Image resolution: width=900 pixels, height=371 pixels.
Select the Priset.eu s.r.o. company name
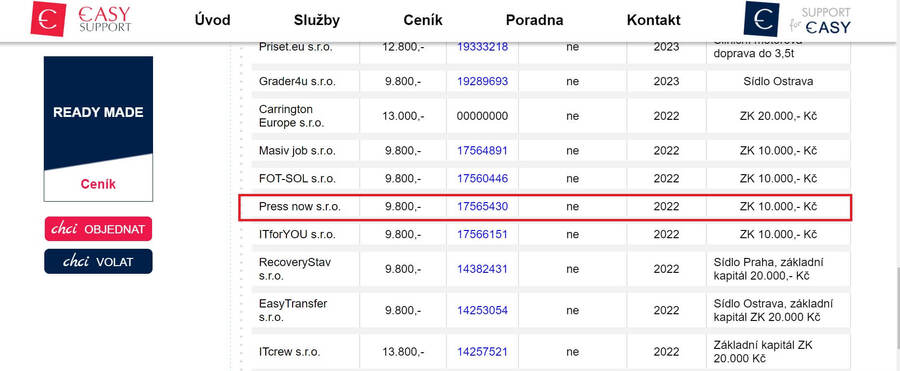coord(296,47)
